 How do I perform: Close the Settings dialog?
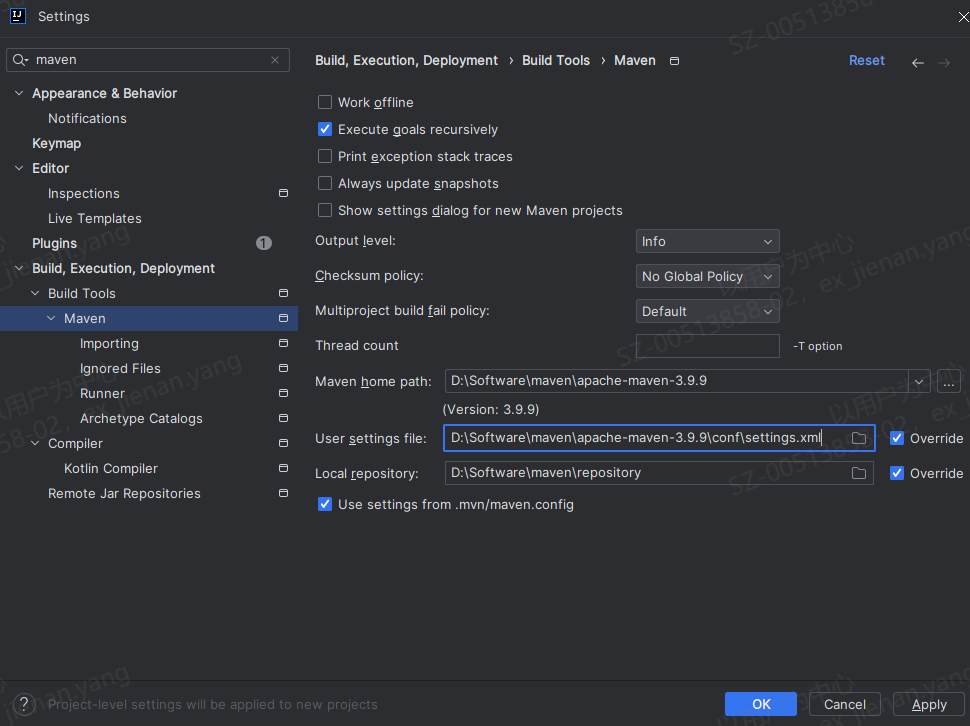(x=963, y=17)
